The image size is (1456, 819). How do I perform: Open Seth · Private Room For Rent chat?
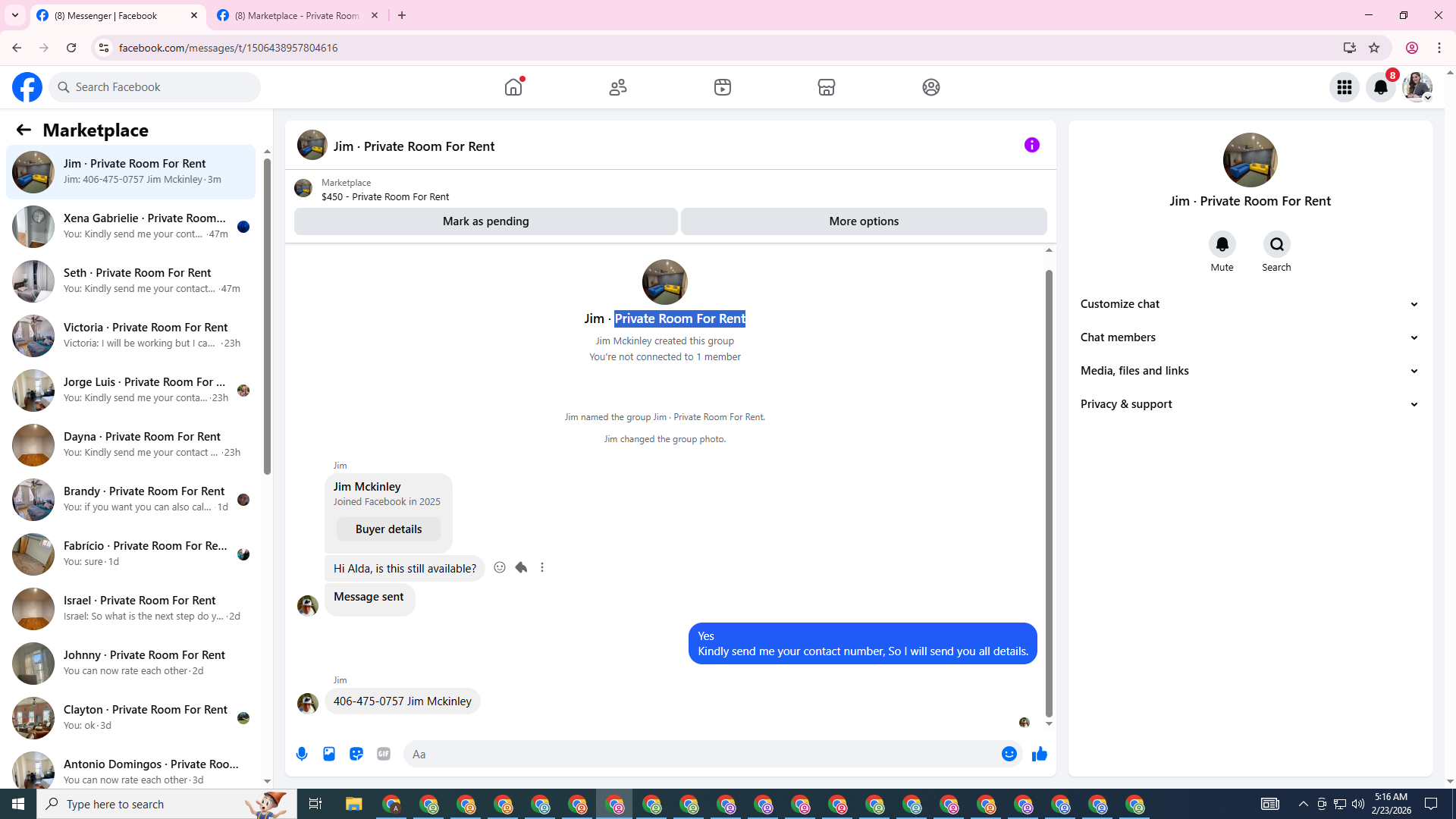[131, 281]
